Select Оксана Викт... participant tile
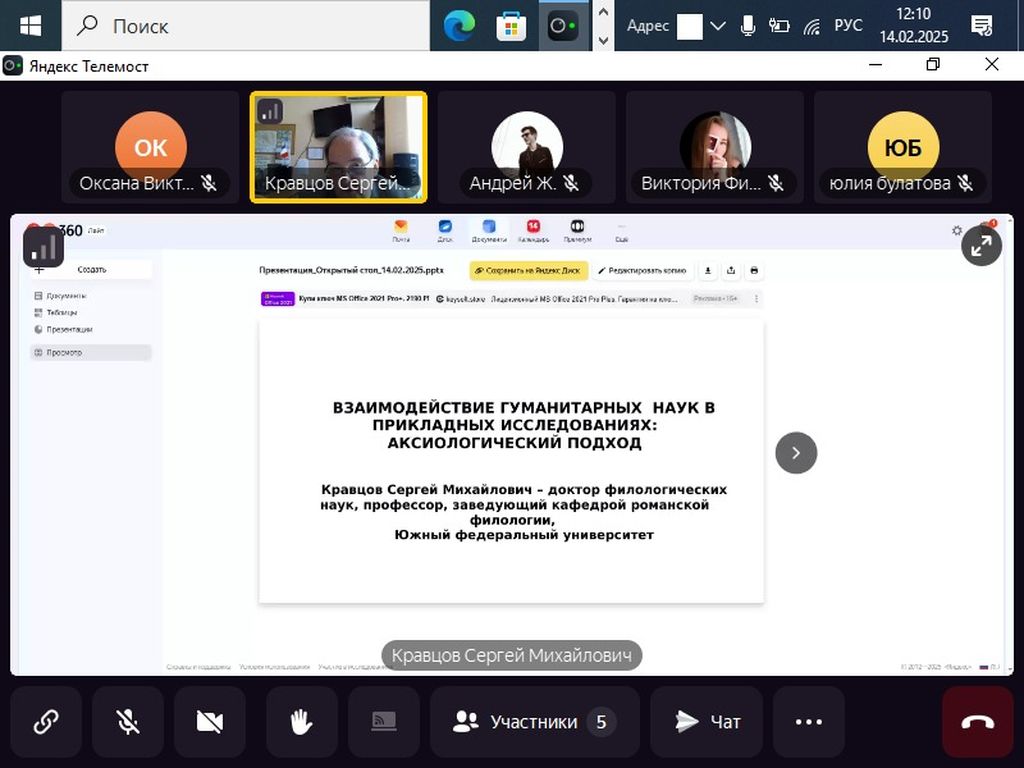 (x=151, y=147)
